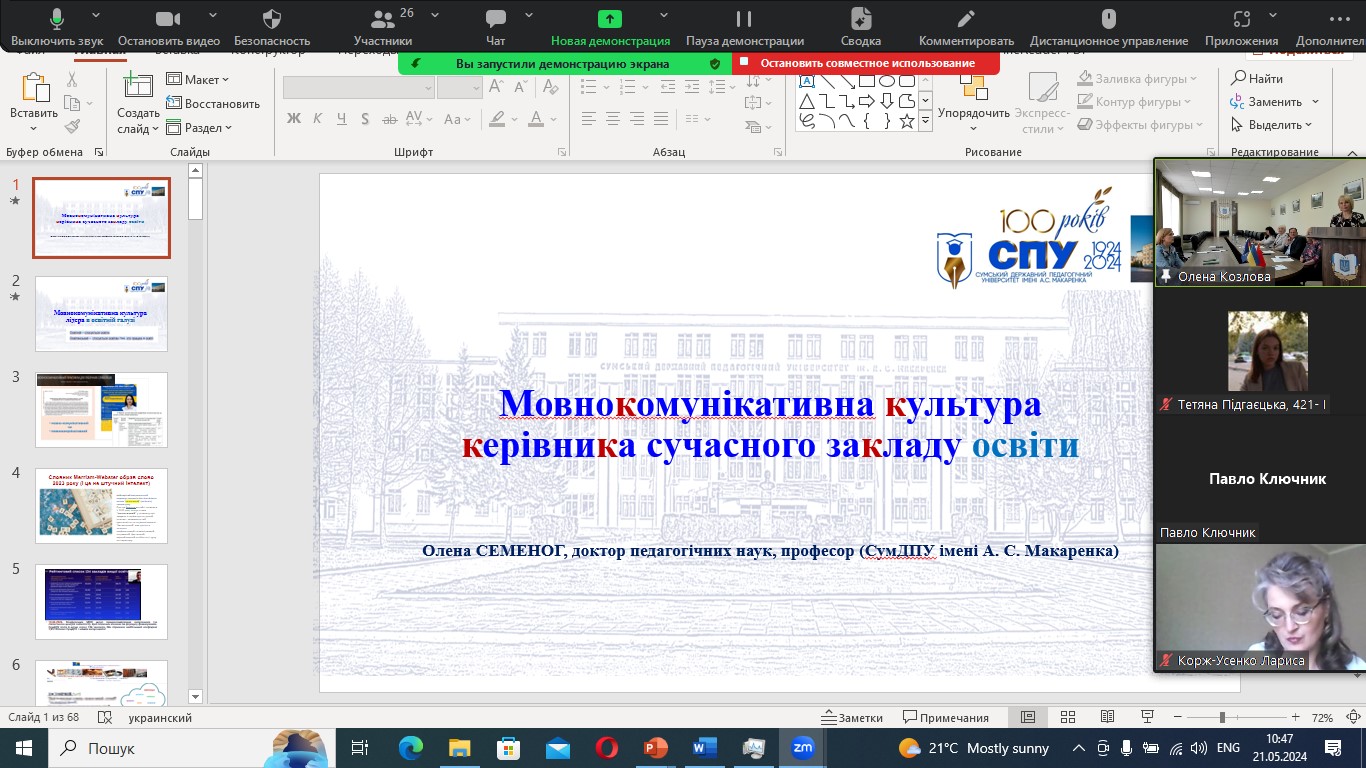
Task: Start a new screen share
Action: 610,27
